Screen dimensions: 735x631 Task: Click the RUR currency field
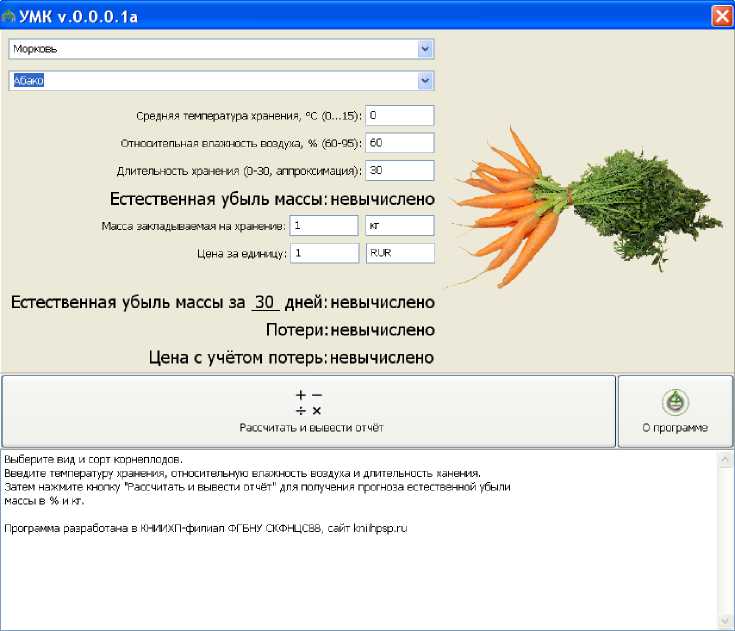pos(400,253)
